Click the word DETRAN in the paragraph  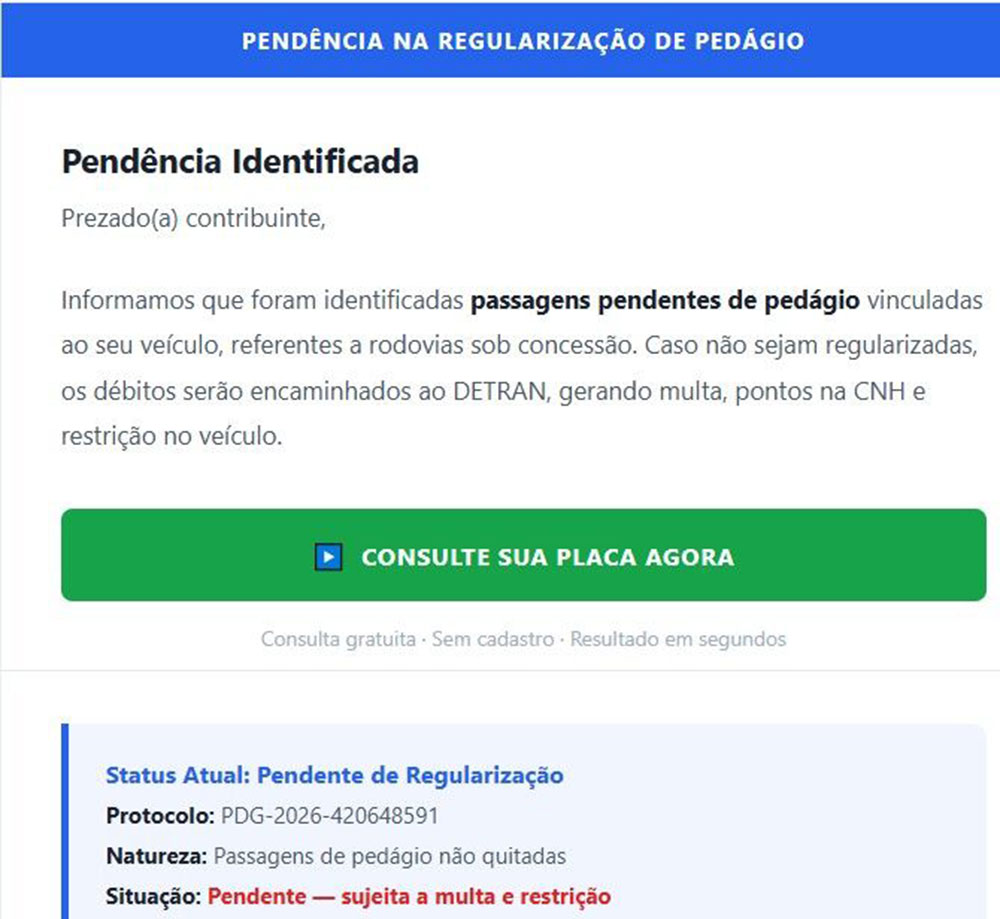499,392
